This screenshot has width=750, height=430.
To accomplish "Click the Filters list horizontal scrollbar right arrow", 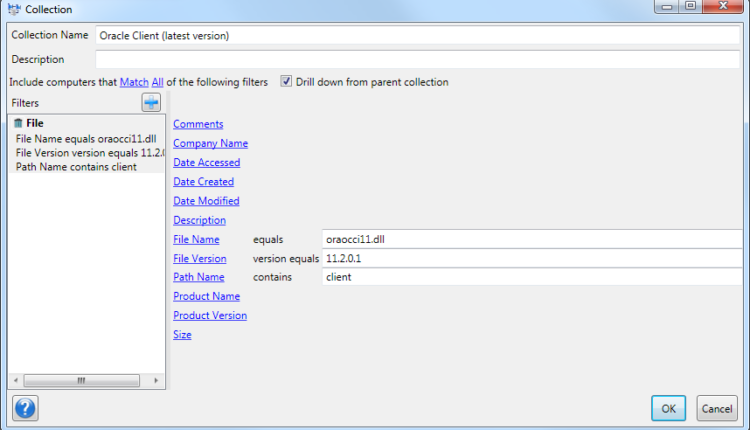I will coord(155,380).
